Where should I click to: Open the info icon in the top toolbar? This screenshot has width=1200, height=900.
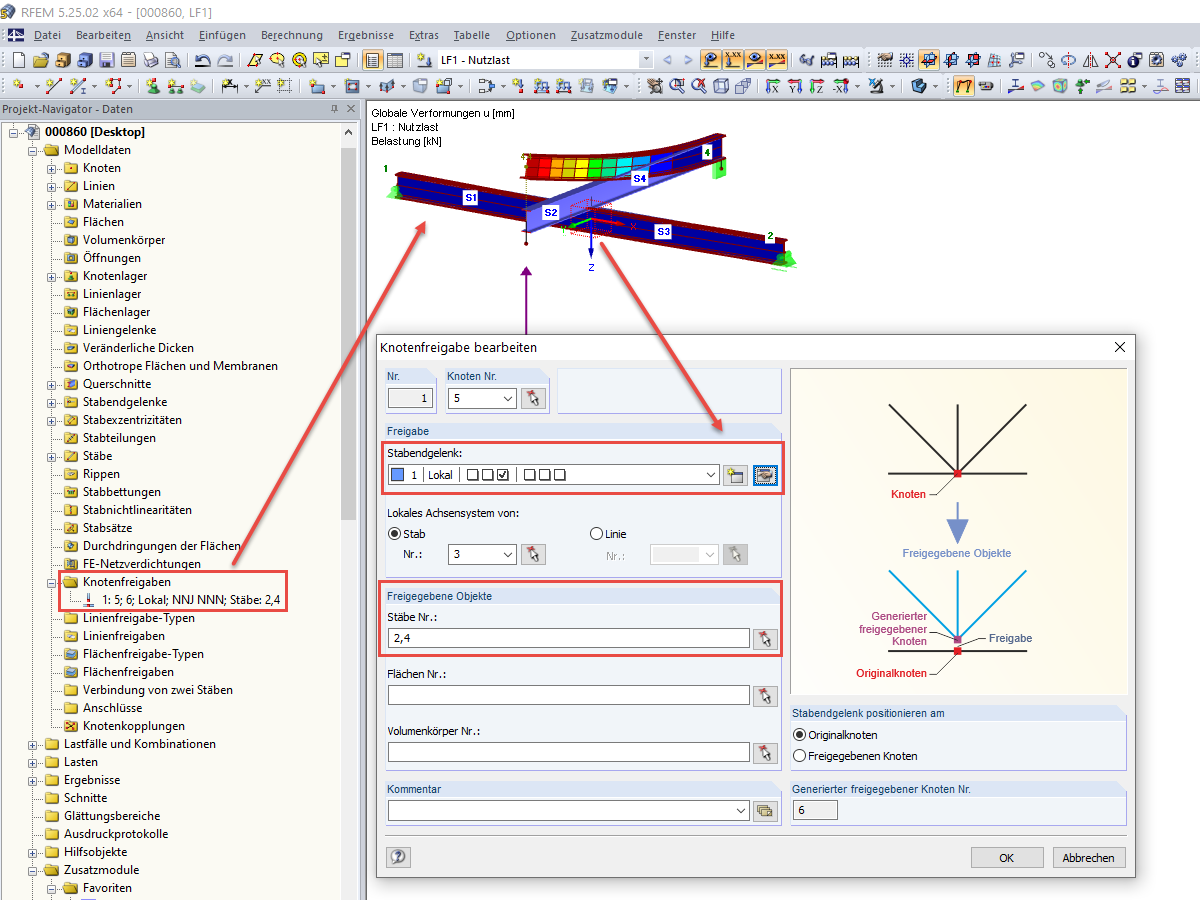tap(1135, 60)
